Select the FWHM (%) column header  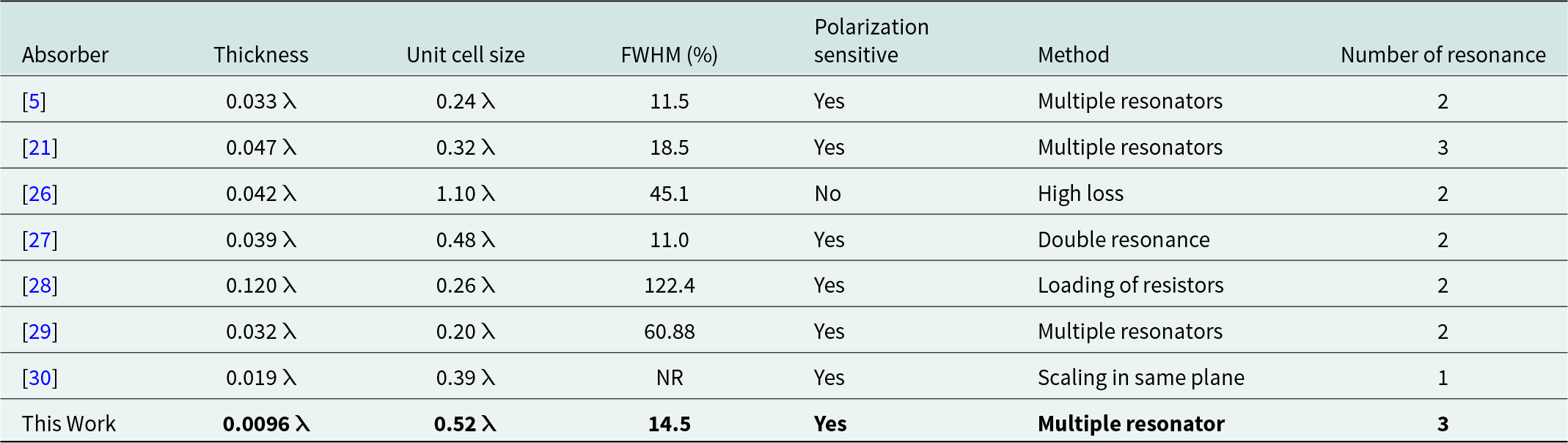tap(669, 55)
